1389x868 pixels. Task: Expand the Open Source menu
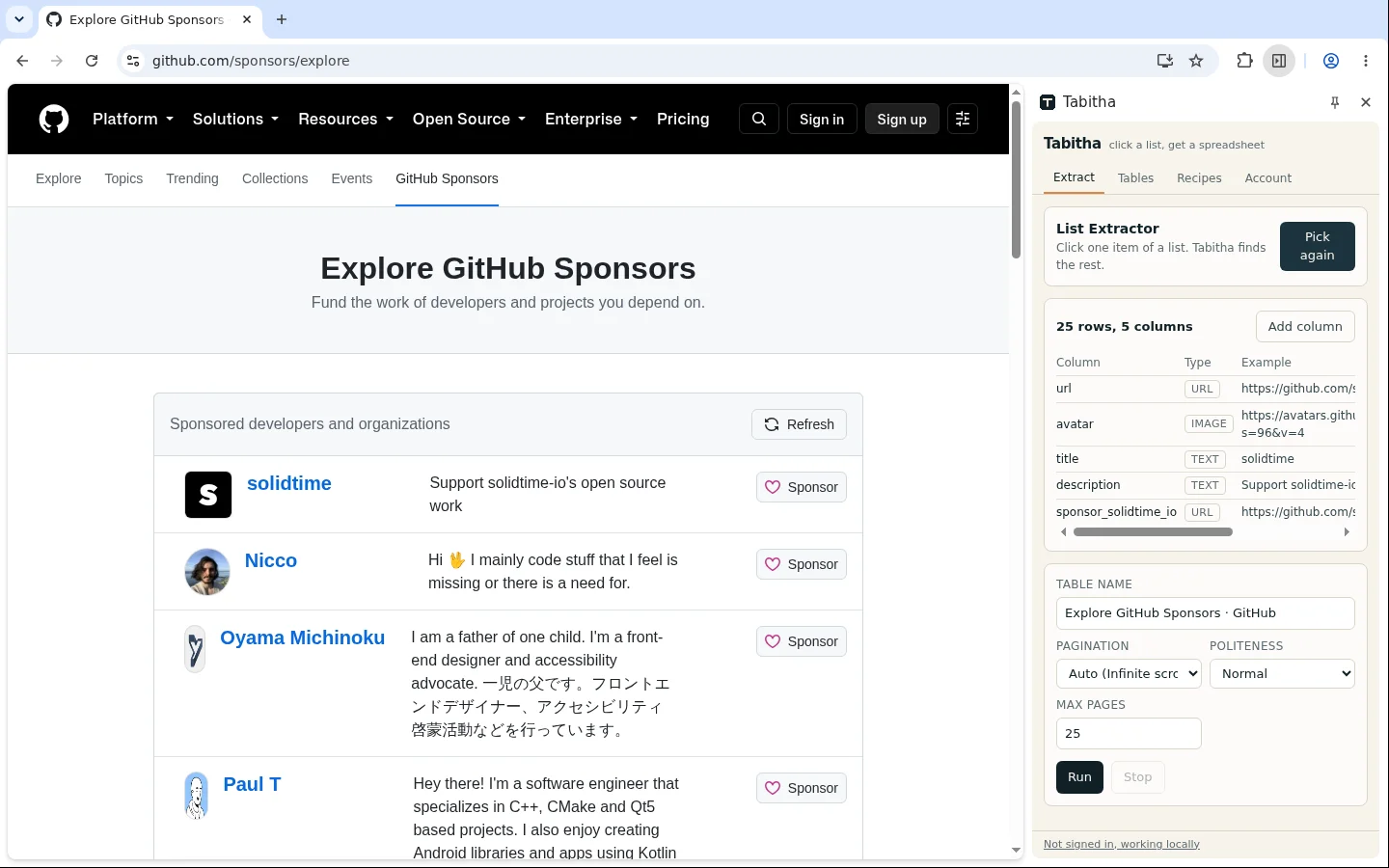[469, 119]
